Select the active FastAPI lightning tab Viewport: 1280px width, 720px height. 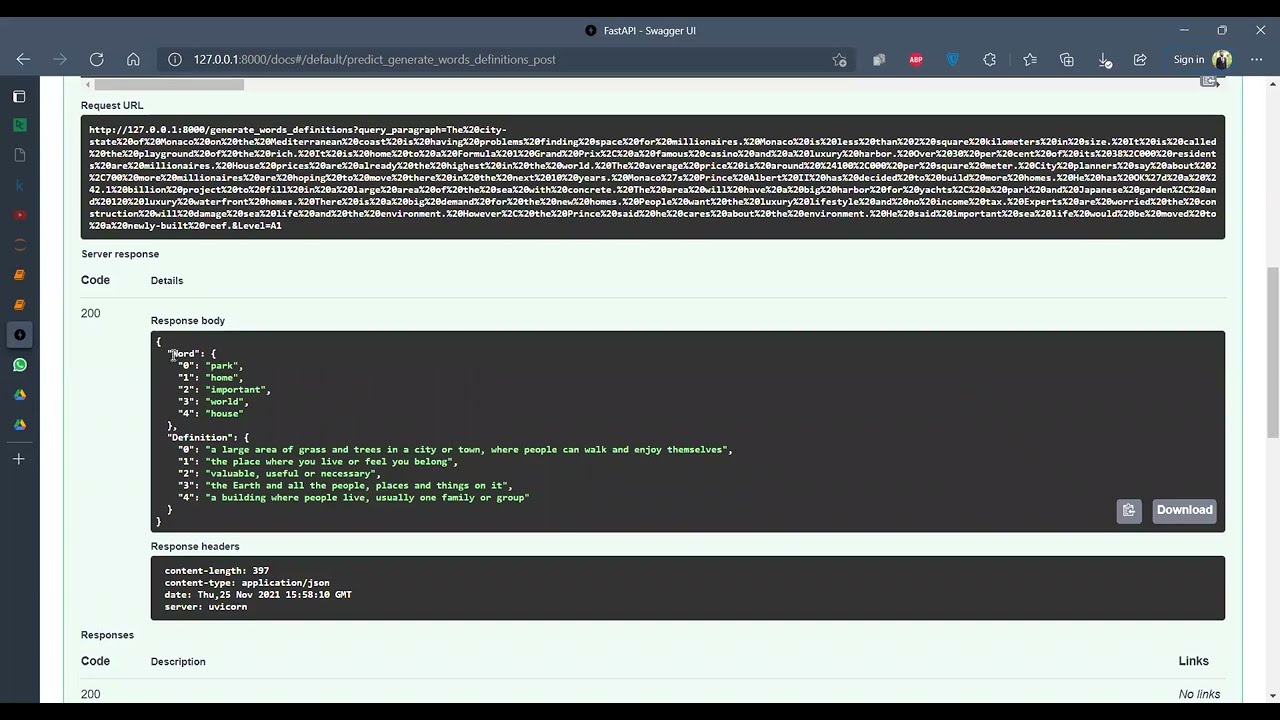pos(19,335)
